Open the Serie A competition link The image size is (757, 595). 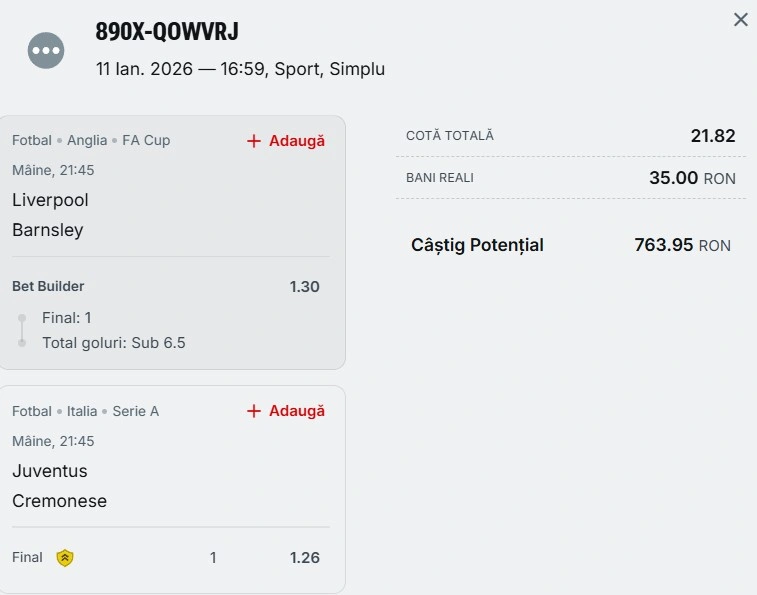[135, 411]
